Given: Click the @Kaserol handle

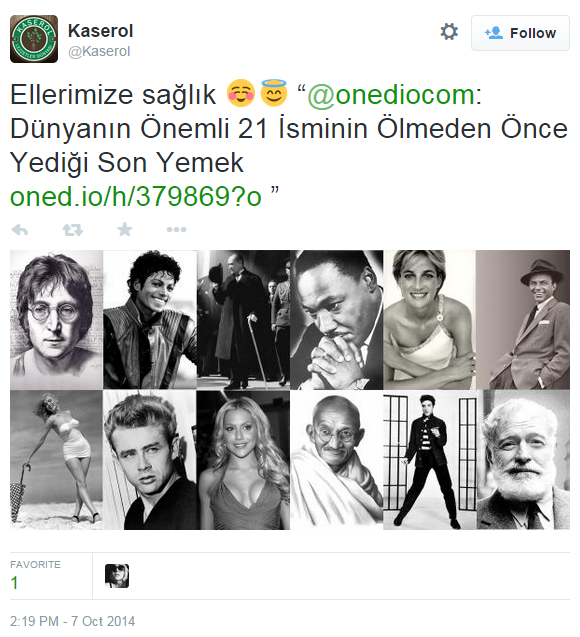Looking at the screenshot, I should click(x=99, y=52).
